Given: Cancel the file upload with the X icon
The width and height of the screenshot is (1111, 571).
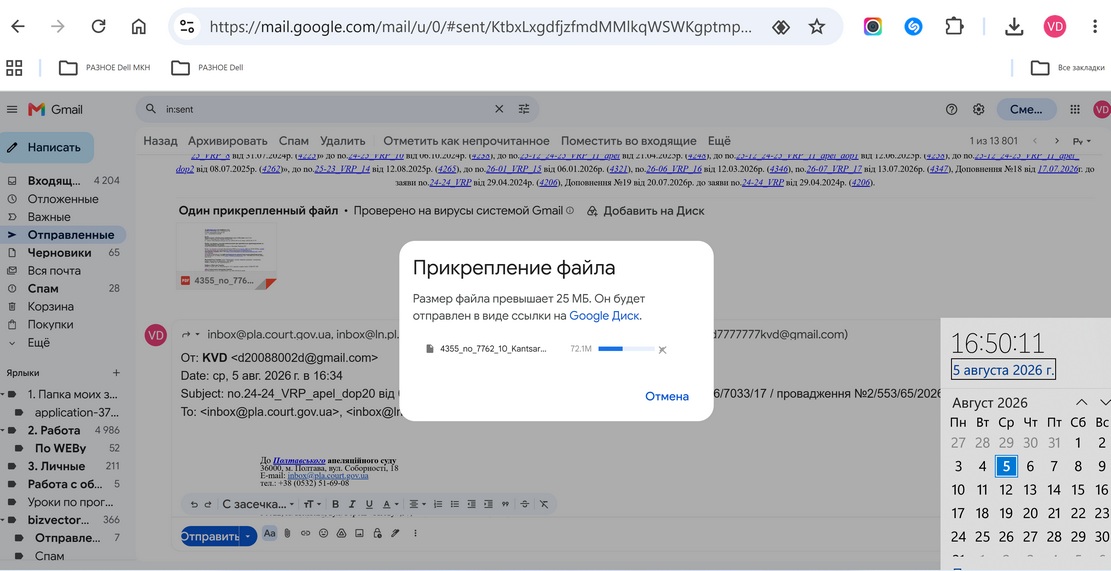Looking at the screenshot, I should tap(662, 349).
